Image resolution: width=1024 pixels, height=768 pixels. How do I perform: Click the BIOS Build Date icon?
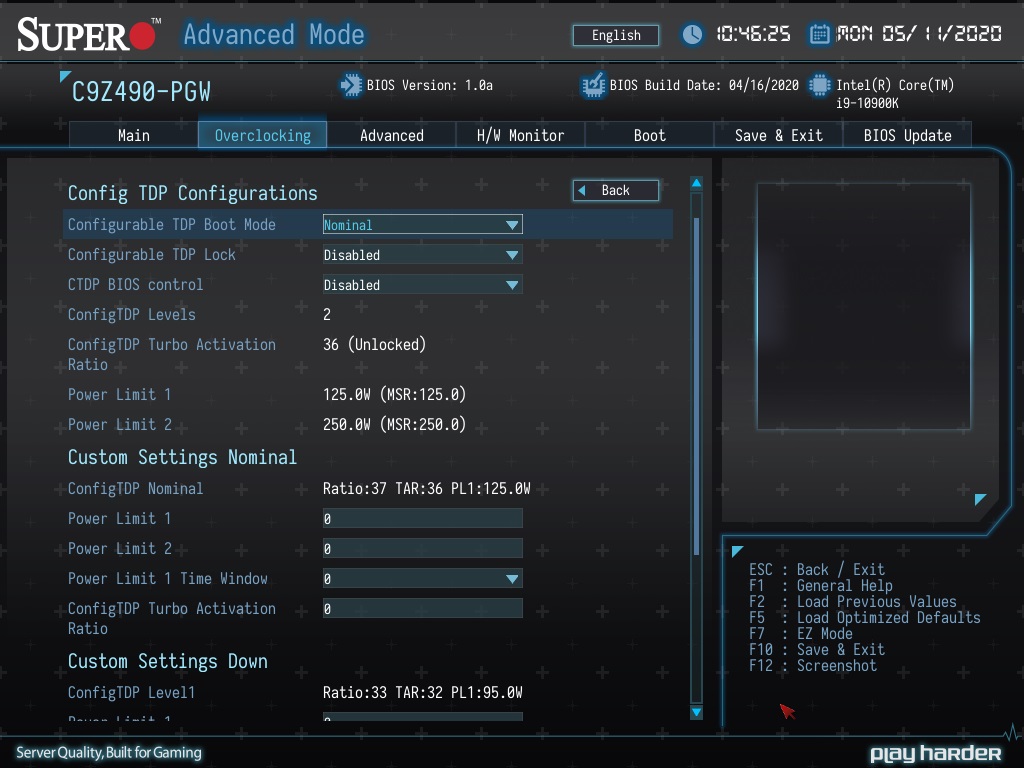click(x=593, y=86)
